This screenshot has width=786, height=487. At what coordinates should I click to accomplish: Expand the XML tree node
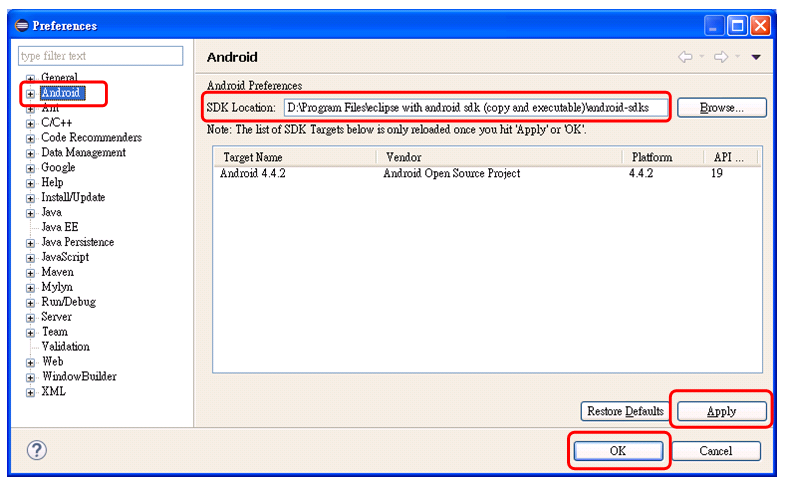(30, 392)
